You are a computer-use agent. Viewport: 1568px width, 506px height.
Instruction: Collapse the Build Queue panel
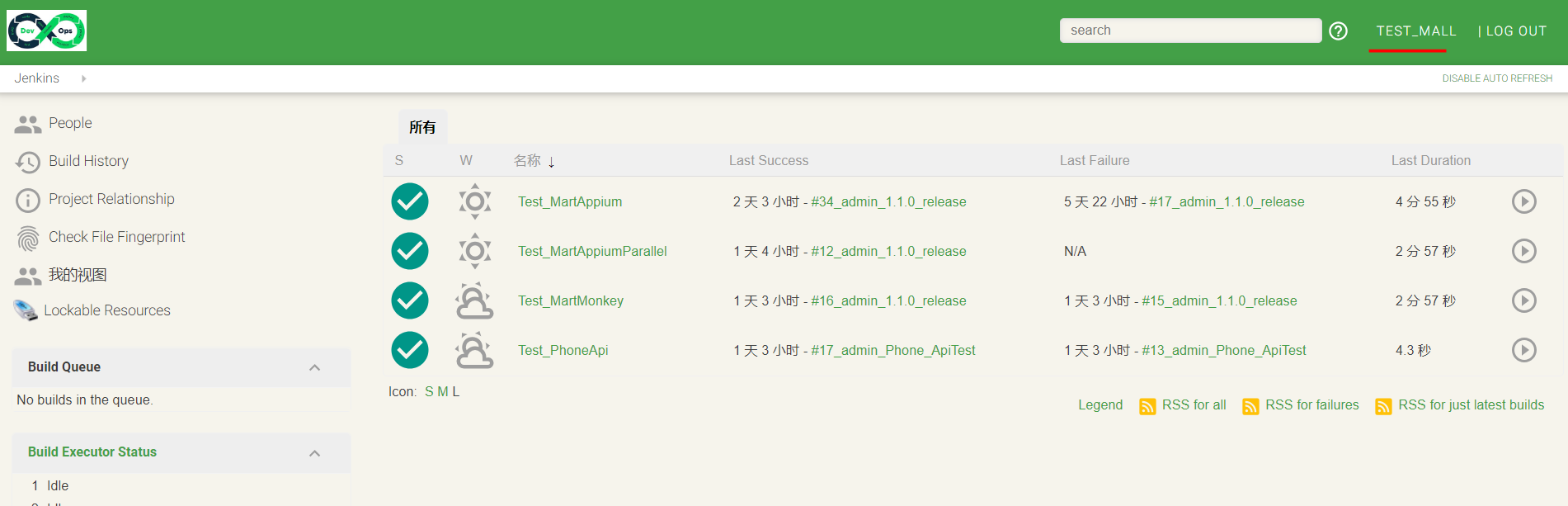(314, 367)
